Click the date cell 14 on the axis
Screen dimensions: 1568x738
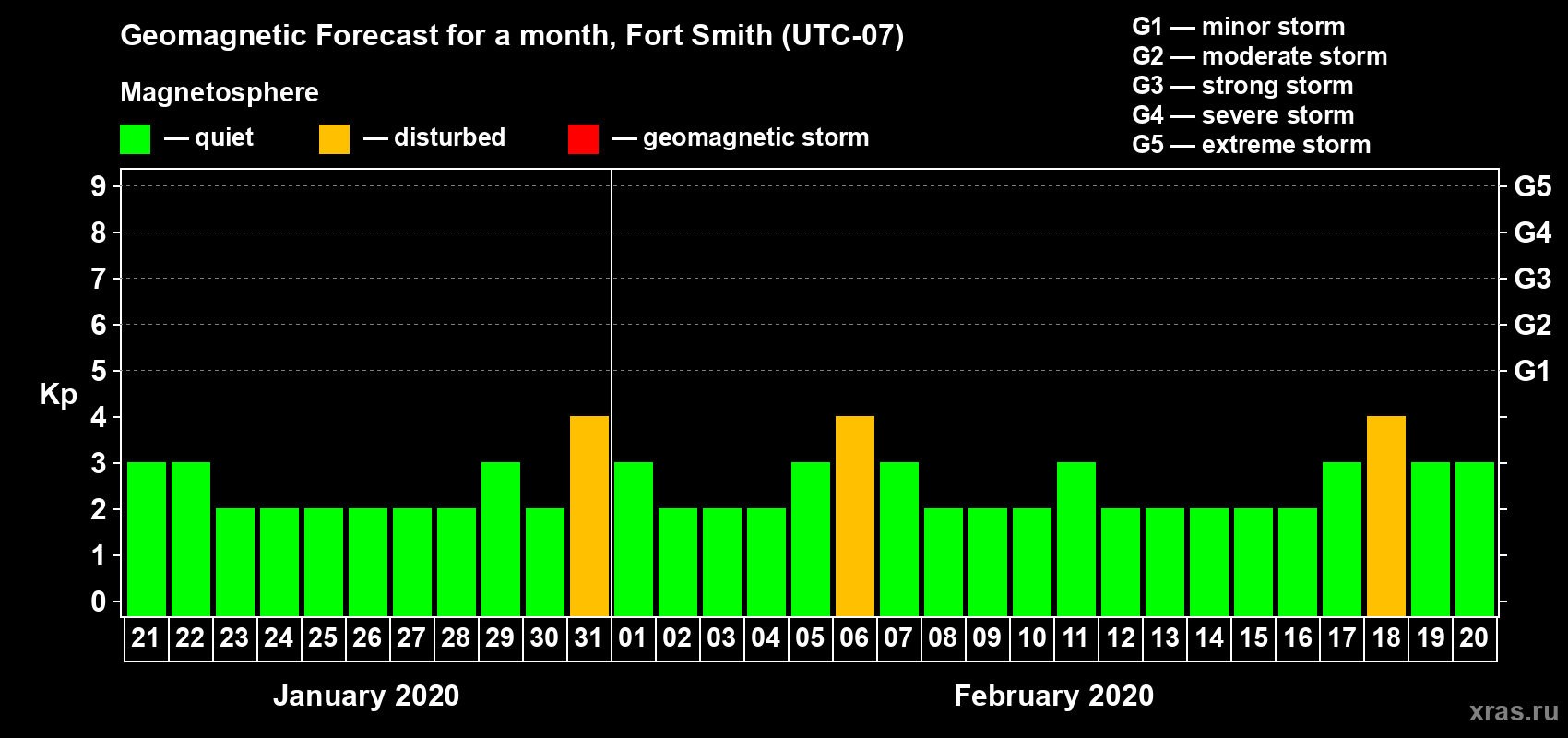(1208, 638)
